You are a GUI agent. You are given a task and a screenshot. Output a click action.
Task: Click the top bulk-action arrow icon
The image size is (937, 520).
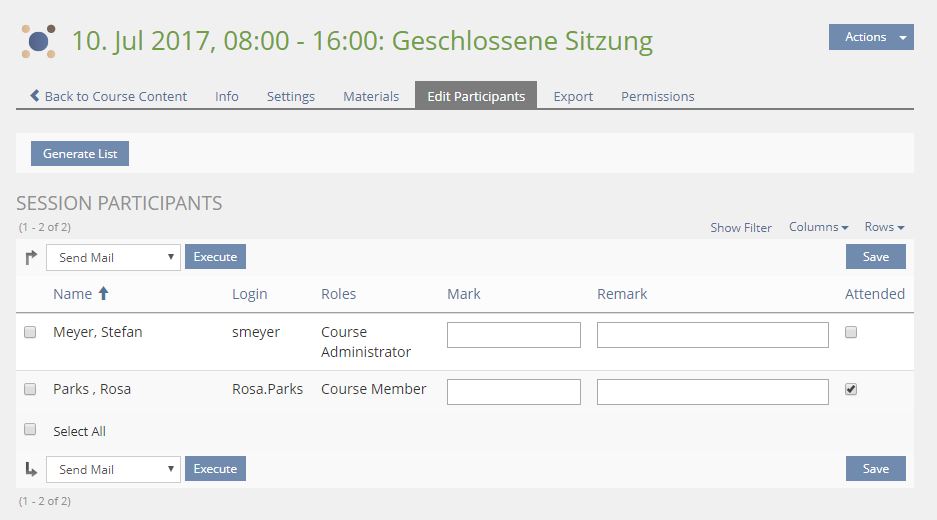[x=31, y=257]
